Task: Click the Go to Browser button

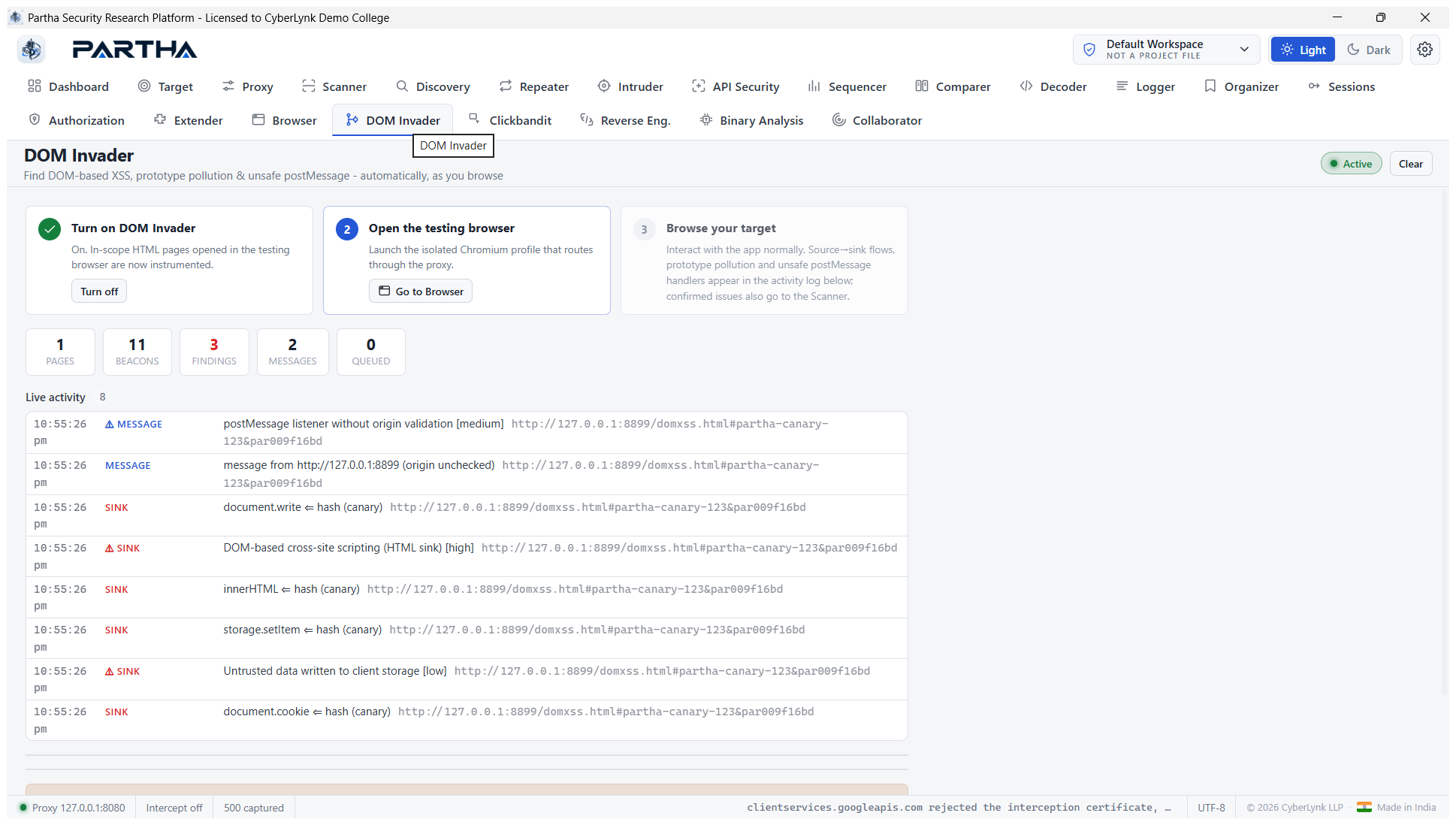Action: point(421,292)
